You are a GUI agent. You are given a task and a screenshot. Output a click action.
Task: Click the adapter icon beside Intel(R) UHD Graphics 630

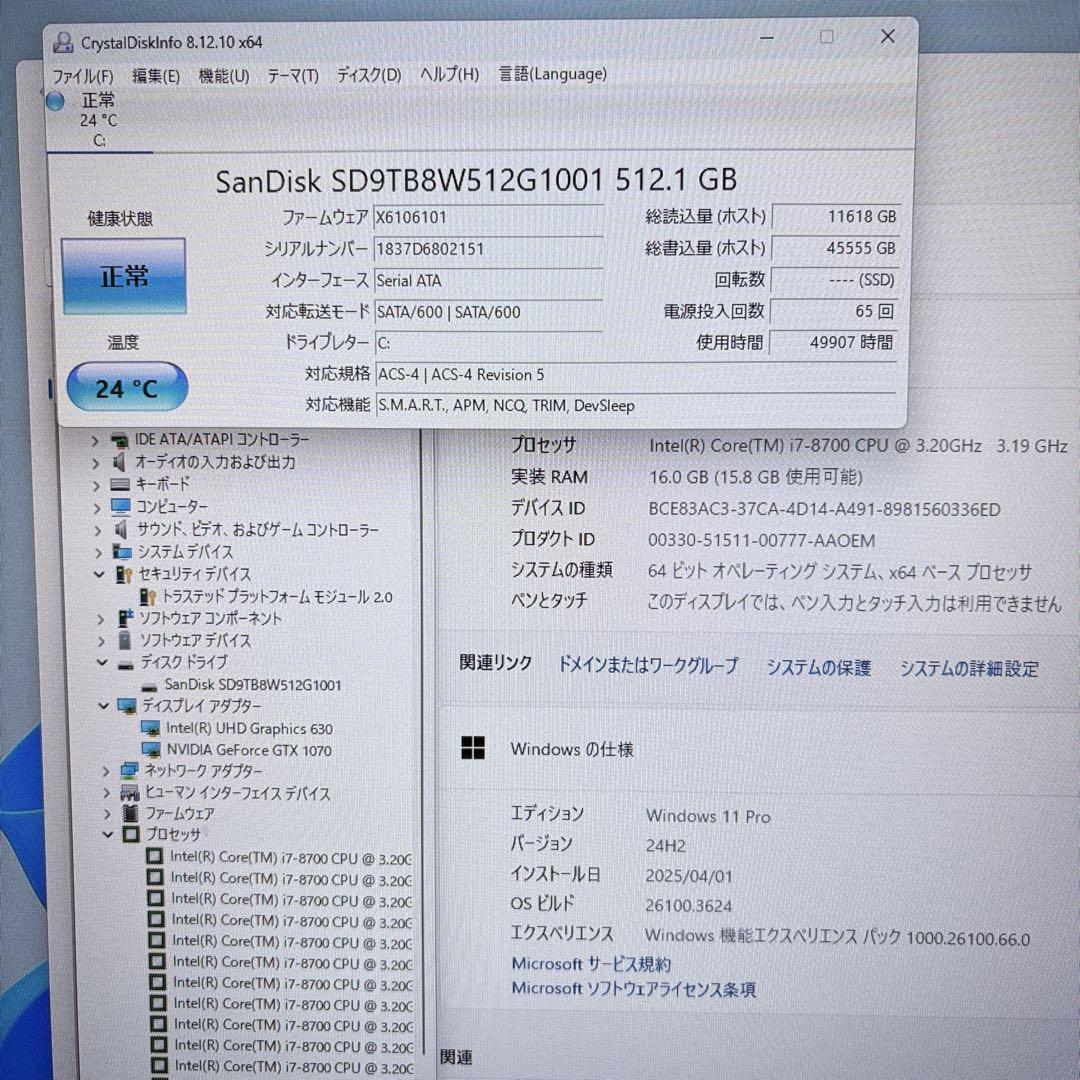(x=150, y=728)
